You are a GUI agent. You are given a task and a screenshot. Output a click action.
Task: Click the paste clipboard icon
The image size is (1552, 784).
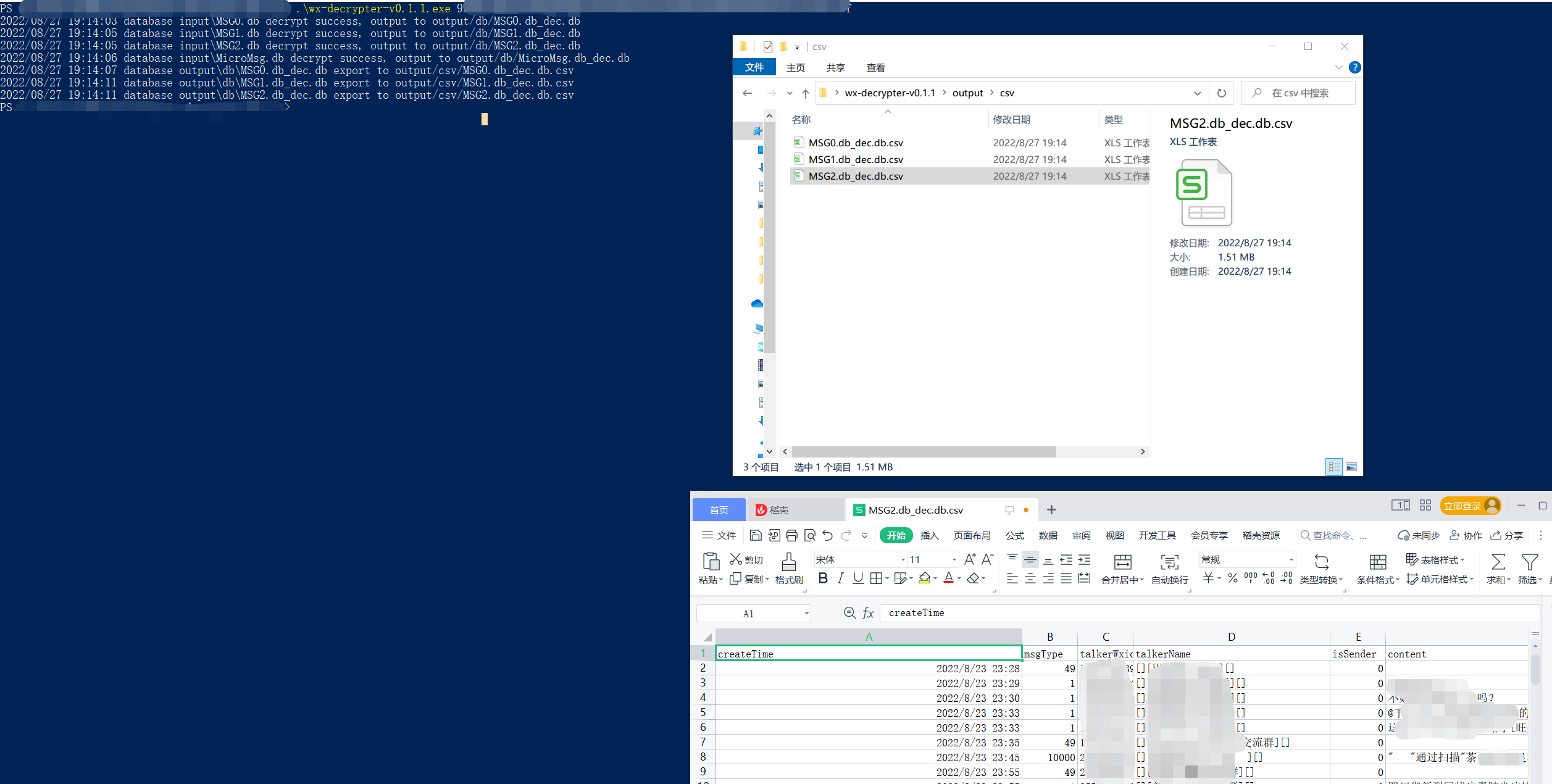click(x=711, y=562)
